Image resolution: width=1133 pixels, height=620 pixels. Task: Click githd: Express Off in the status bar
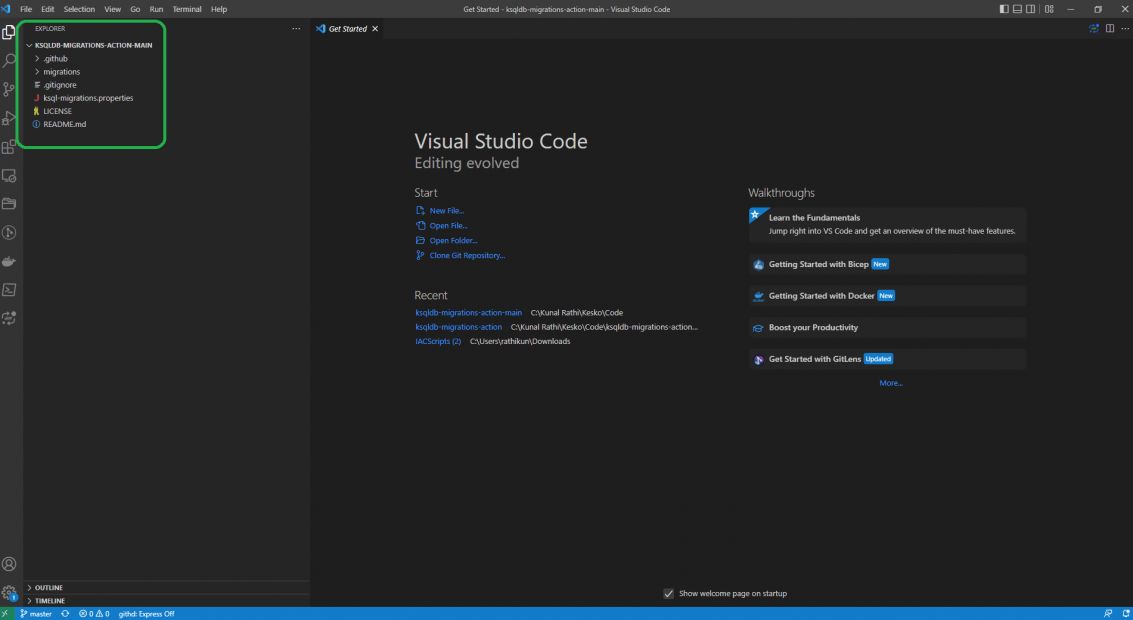[x=146, y=613]
